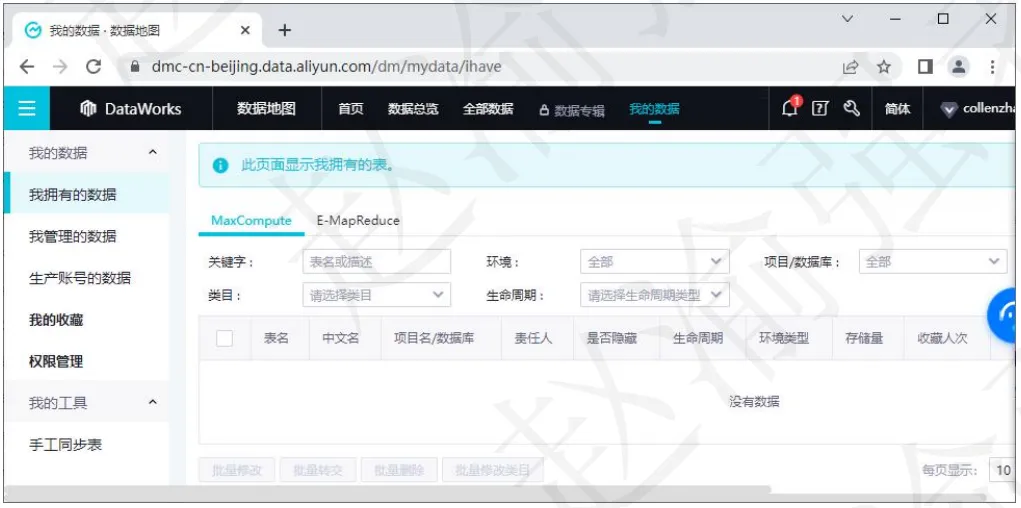
Task: Click the 批量修改 button
Action: point(237,470)
